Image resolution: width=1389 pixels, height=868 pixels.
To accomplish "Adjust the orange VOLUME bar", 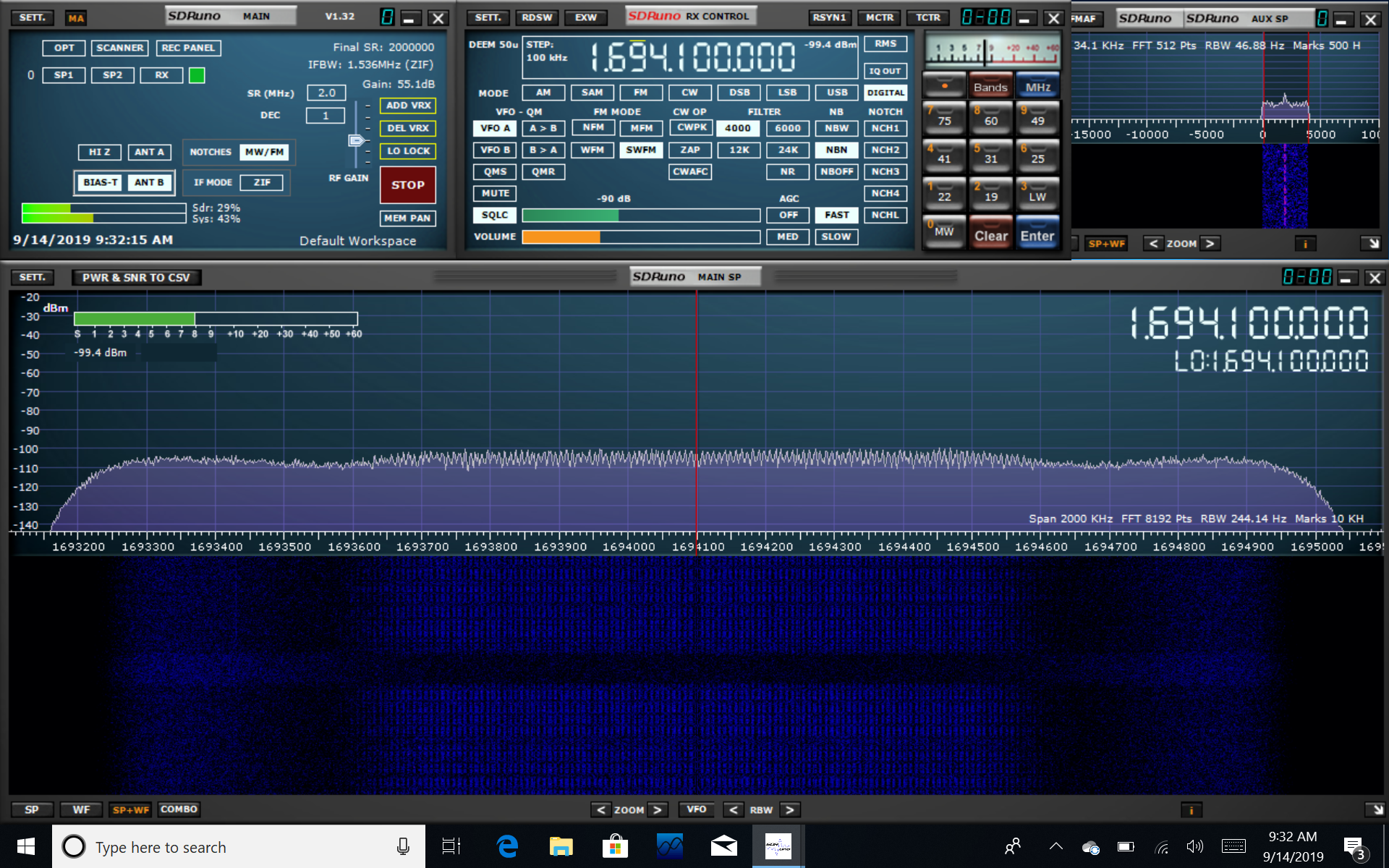I will (640, 237).
